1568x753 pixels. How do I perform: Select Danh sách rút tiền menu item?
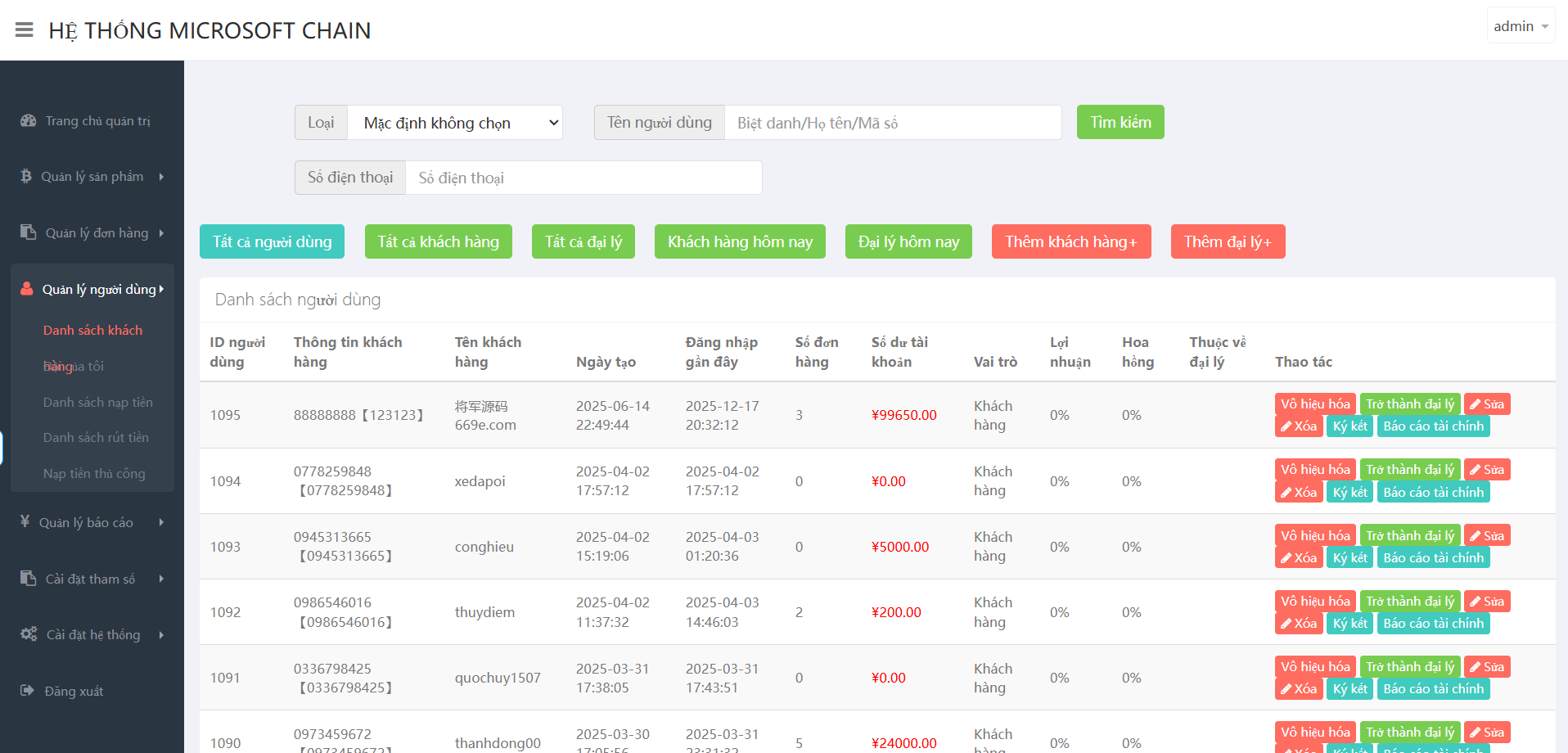tap(96, 437)
